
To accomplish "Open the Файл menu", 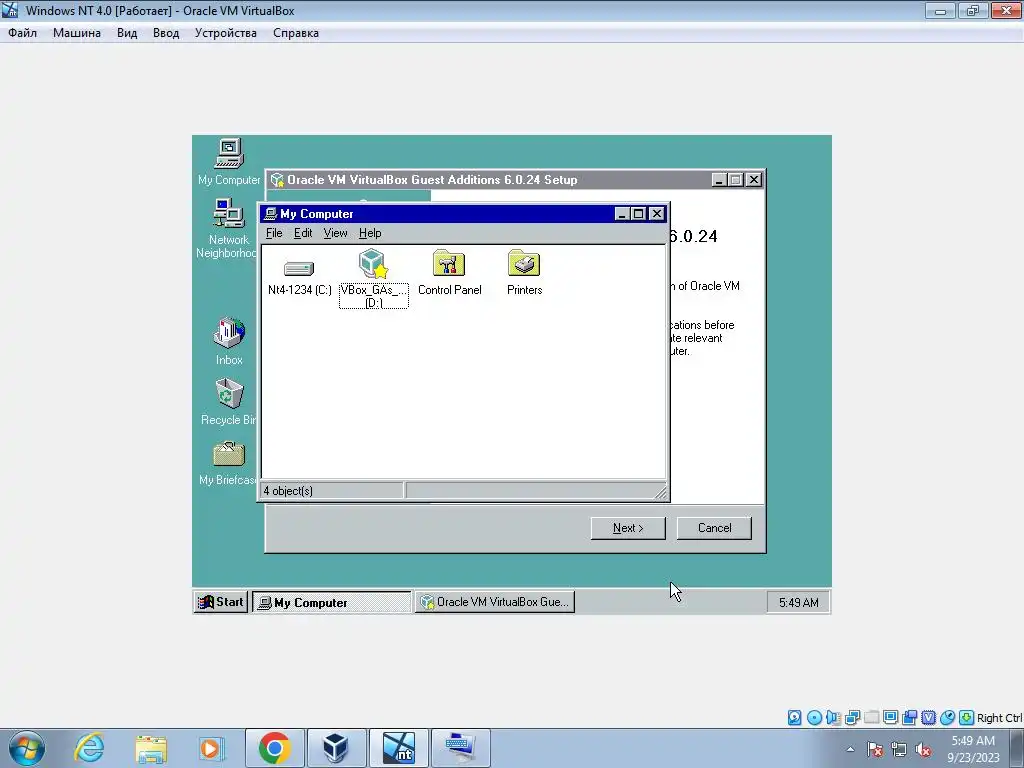I will [22, 33].
